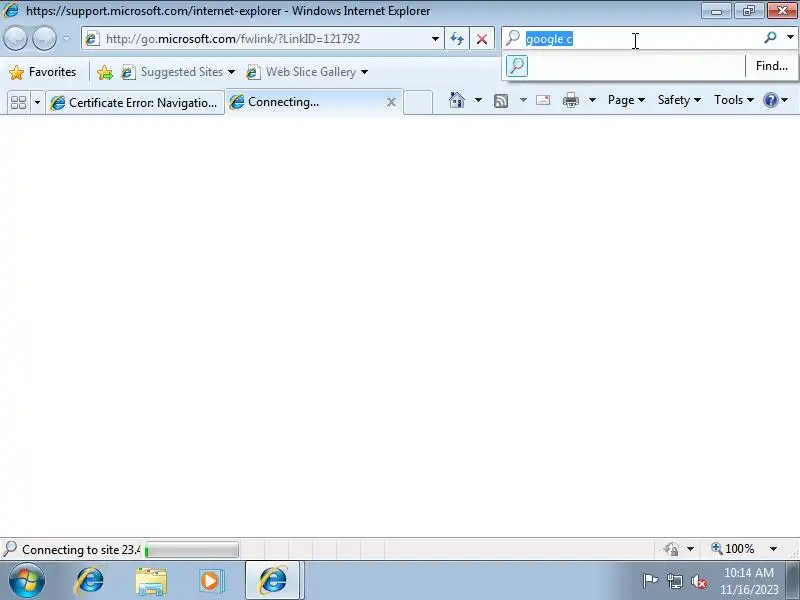The height and width of the screenshot is (600, 800).
Task: Click the Print icon
Action: pos(570,100)
